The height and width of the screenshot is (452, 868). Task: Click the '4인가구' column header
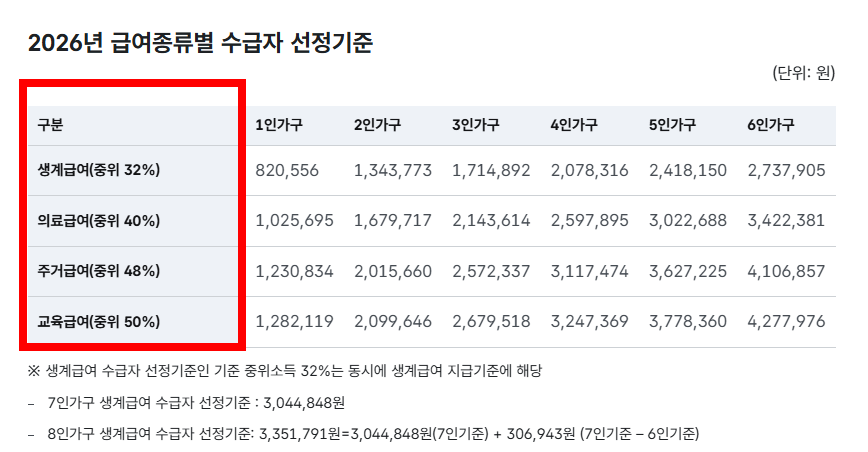(574, 124)
